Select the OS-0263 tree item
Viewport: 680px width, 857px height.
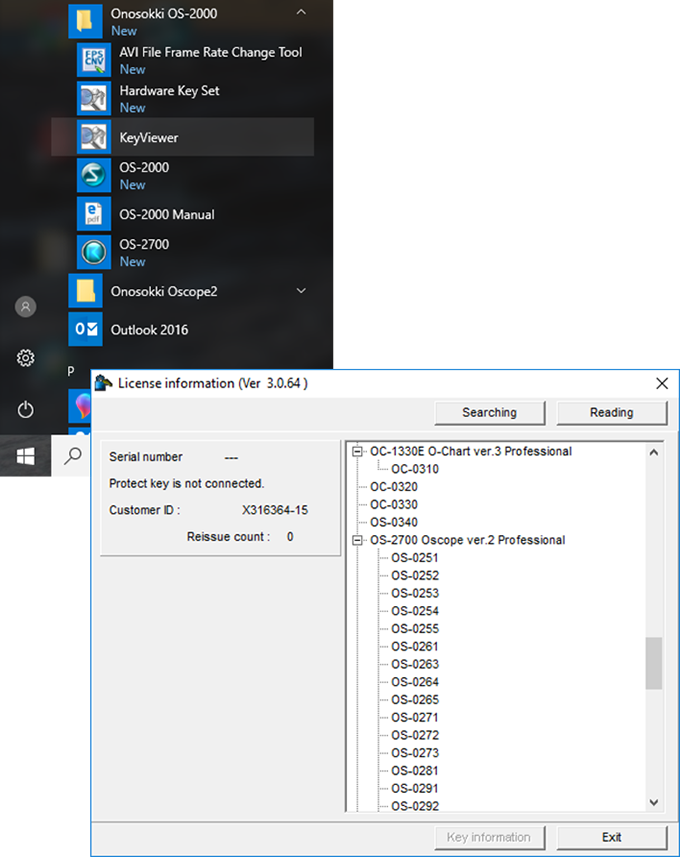(415, 664)
